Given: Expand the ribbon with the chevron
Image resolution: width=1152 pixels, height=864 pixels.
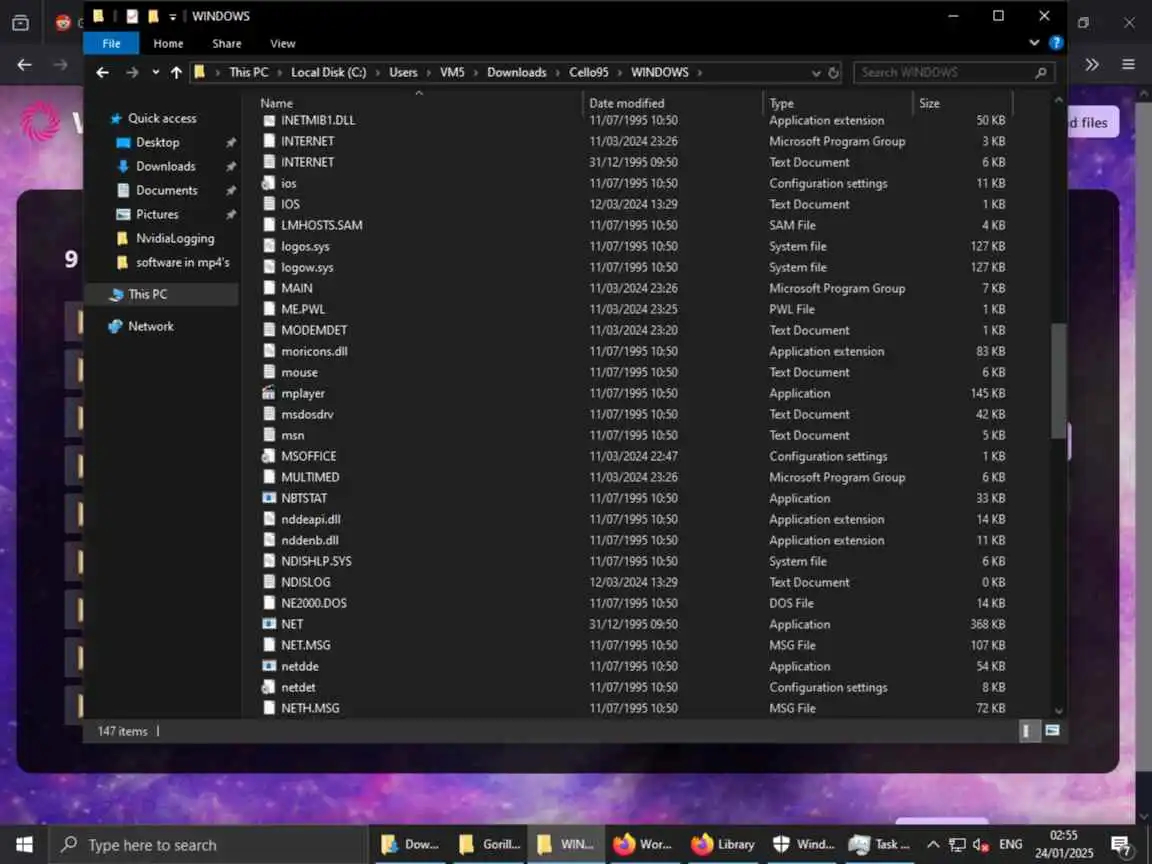Looking at the screenshot, I should [x=1034, y=43].
